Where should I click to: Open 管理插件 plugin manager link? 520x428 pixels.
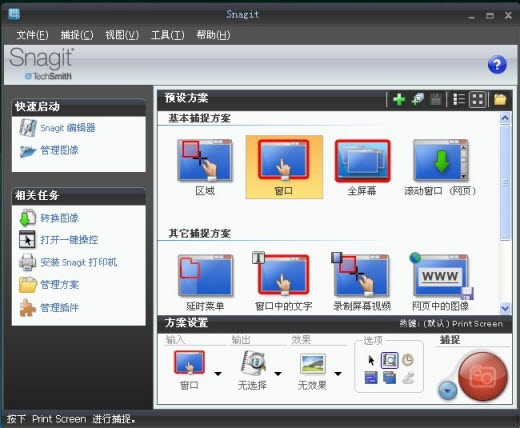pos(59,308)
